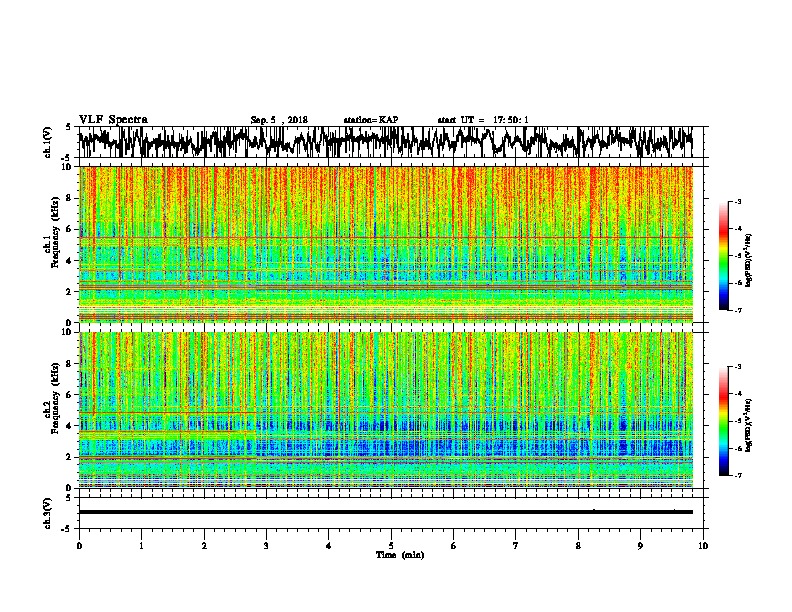Click the ch.1 colorbar's "-7" tick label
Screen dimensions: 792x612
coord(737,310)
